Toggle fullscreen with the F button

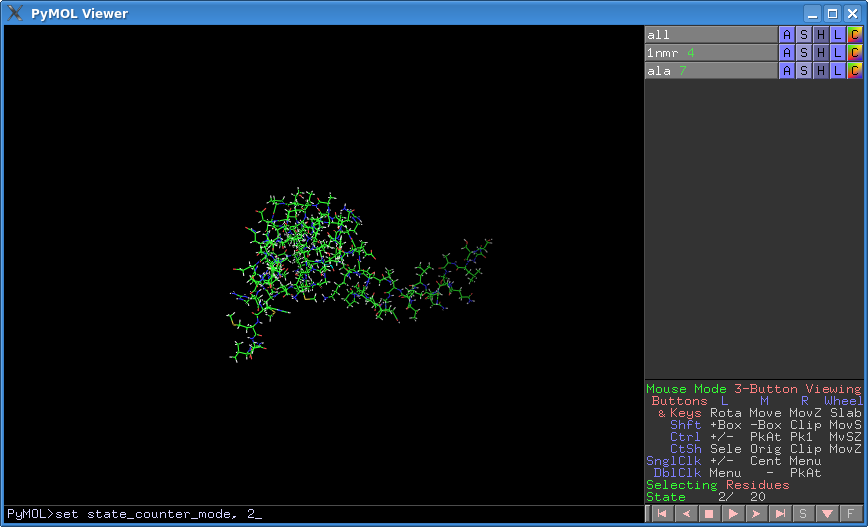pos(850,514)
